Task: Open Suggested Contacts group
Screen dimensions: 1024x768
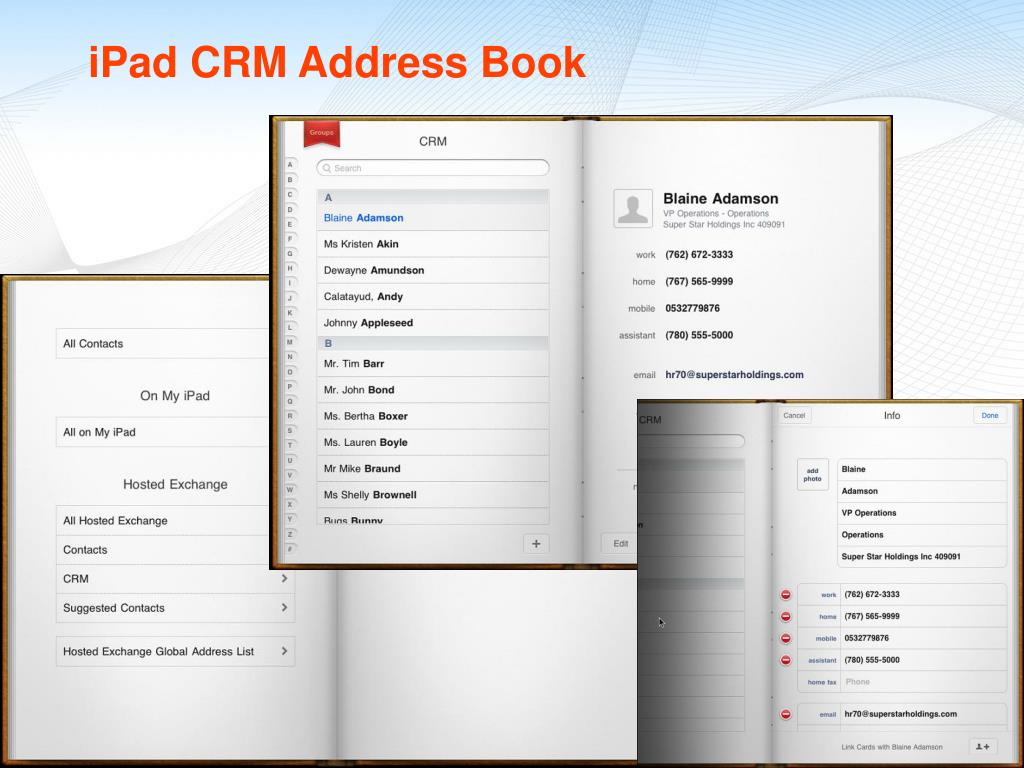Action: (x=176, y=608)
